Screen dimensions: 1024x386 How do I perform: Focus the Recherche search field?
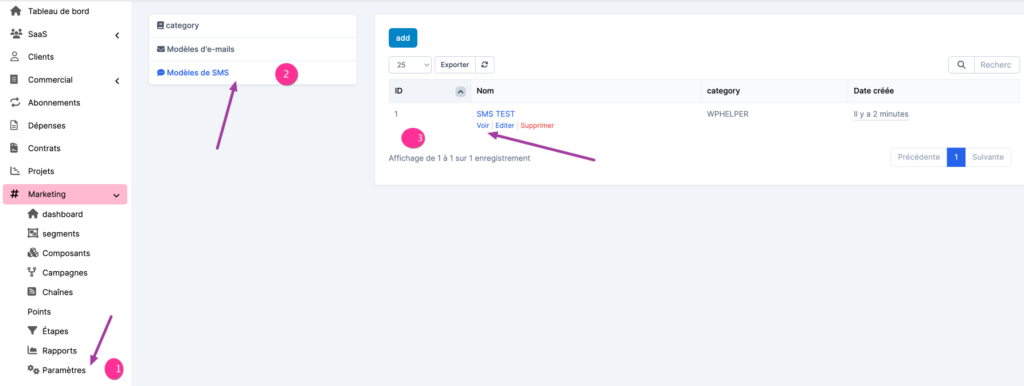[997, 65]
